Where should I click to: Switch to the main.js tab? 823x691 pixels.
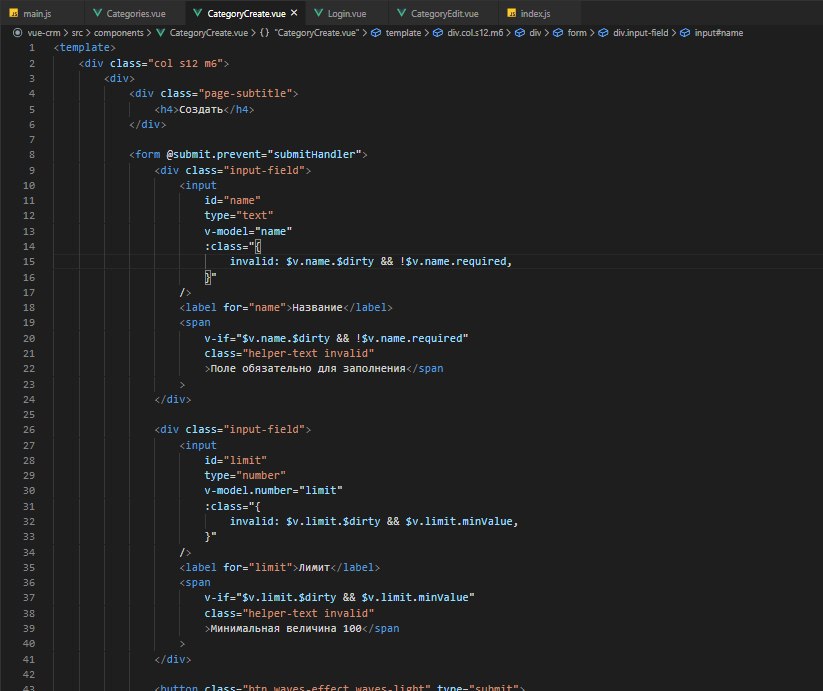[37, 14]
